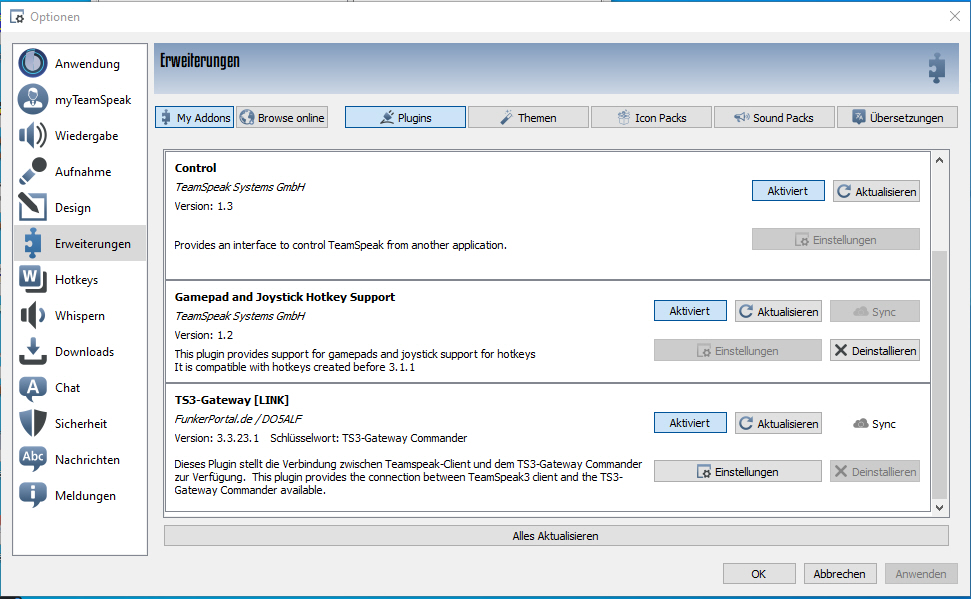Toggle Aktiviert for Gamepad and Joystick plugin
Screen dimensions: 971x599
pos(690,311)
